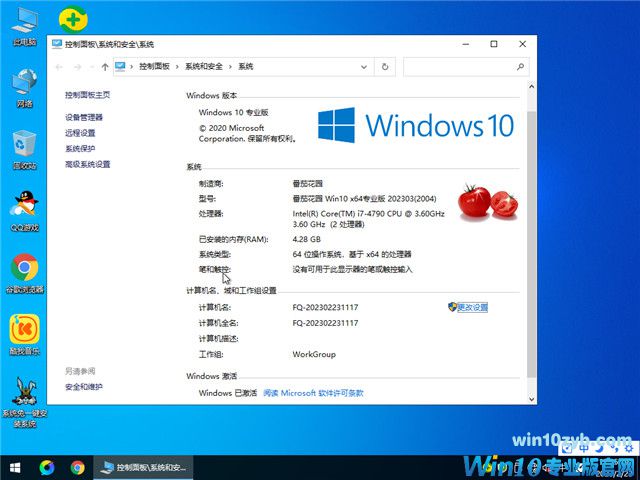Launch Chrome from the taskbar

click(78, 468)
